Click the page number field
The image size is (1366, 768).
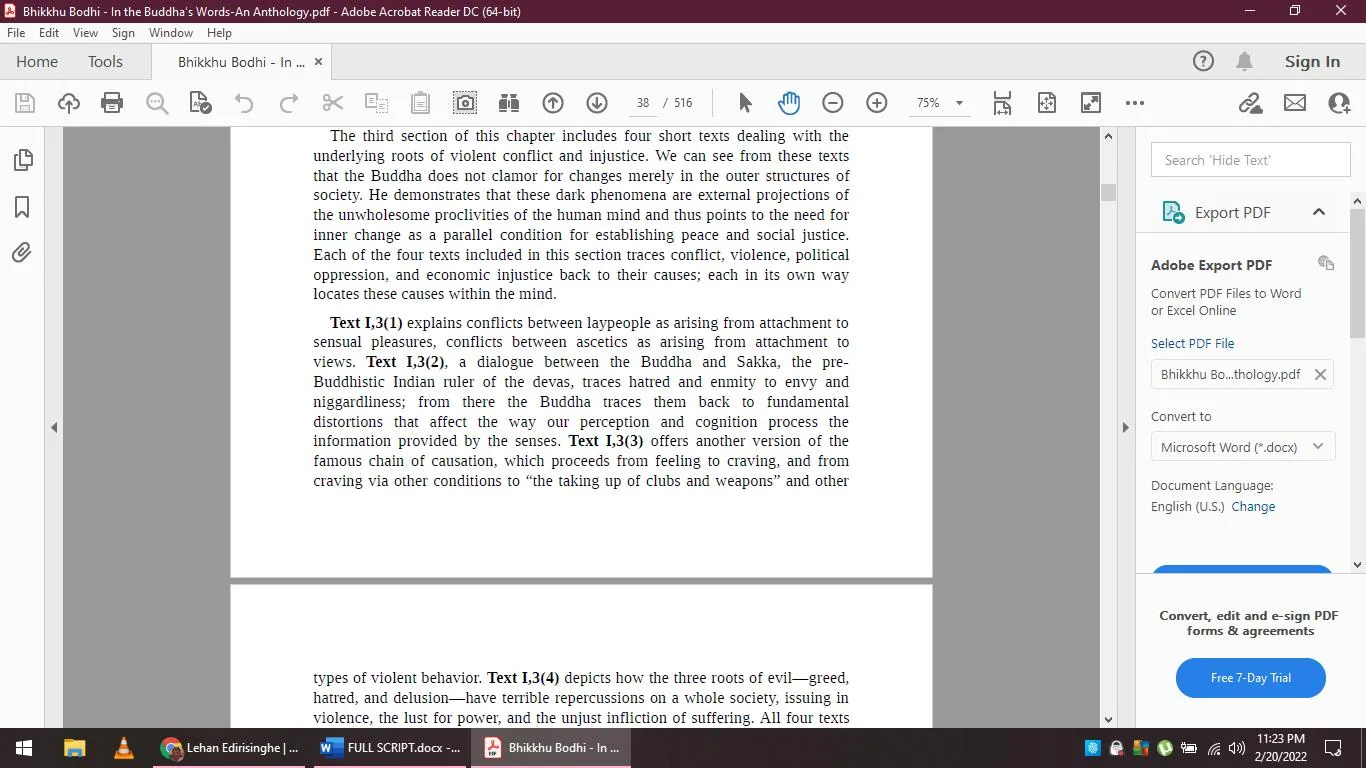tap(643, 103)
